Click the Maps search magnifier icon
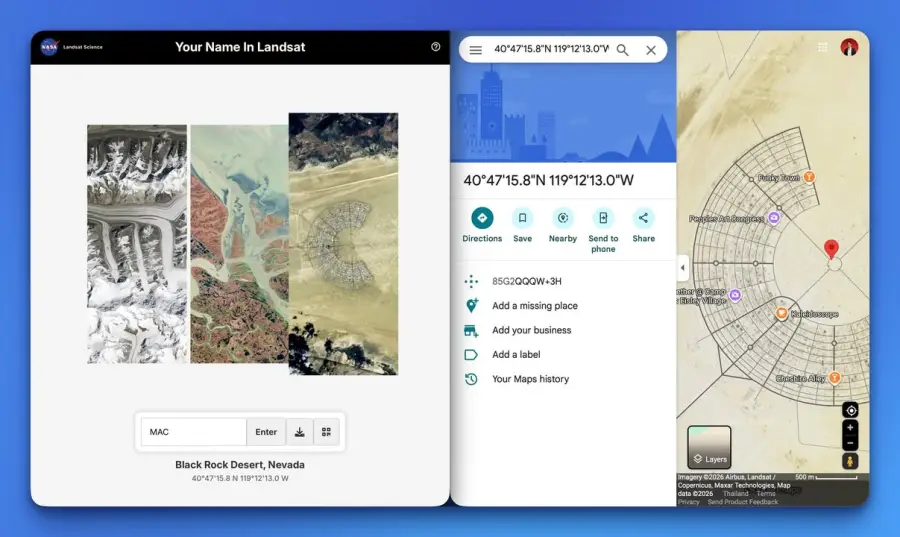The image size is (900, 537). 622,50
